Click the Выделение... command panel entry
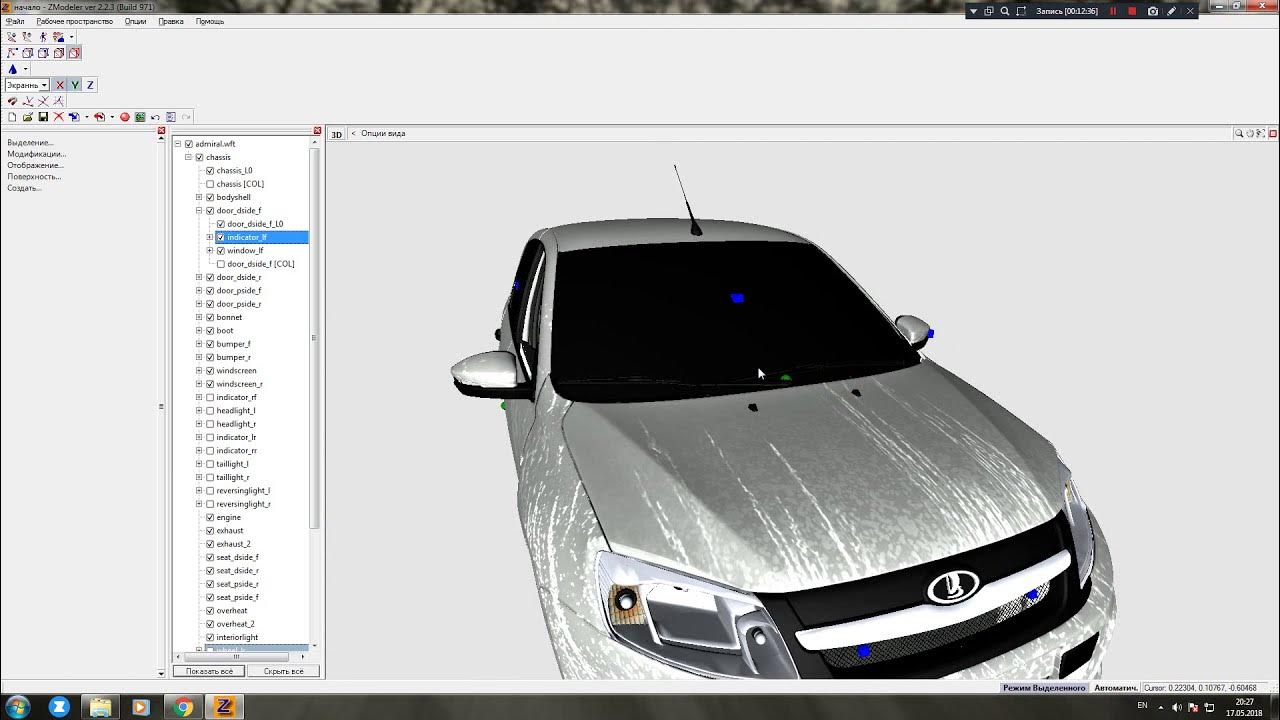The image size is (1280, 720). (30, 143)
